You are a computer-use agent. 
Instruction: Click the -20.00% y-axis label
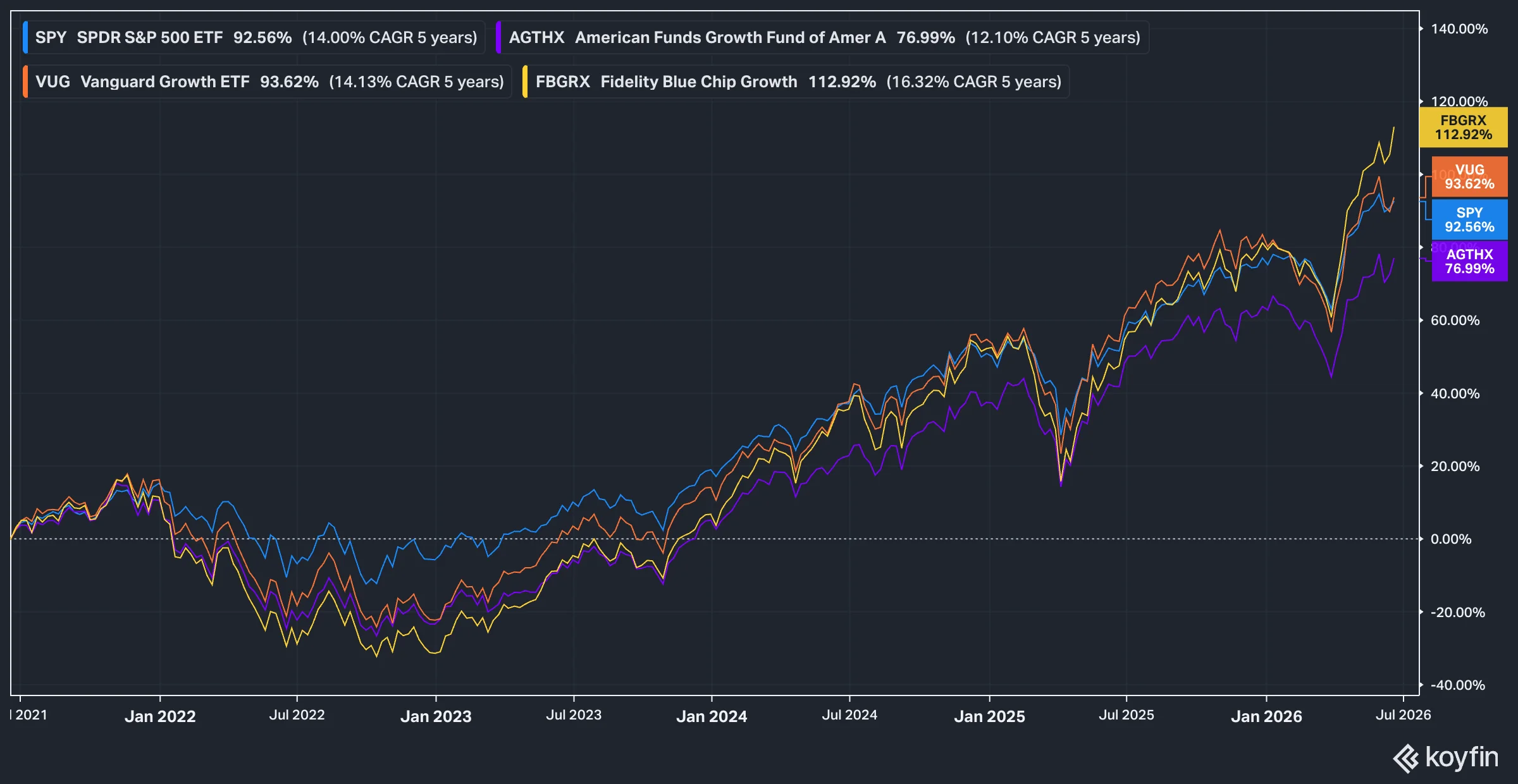[1458, 613]
